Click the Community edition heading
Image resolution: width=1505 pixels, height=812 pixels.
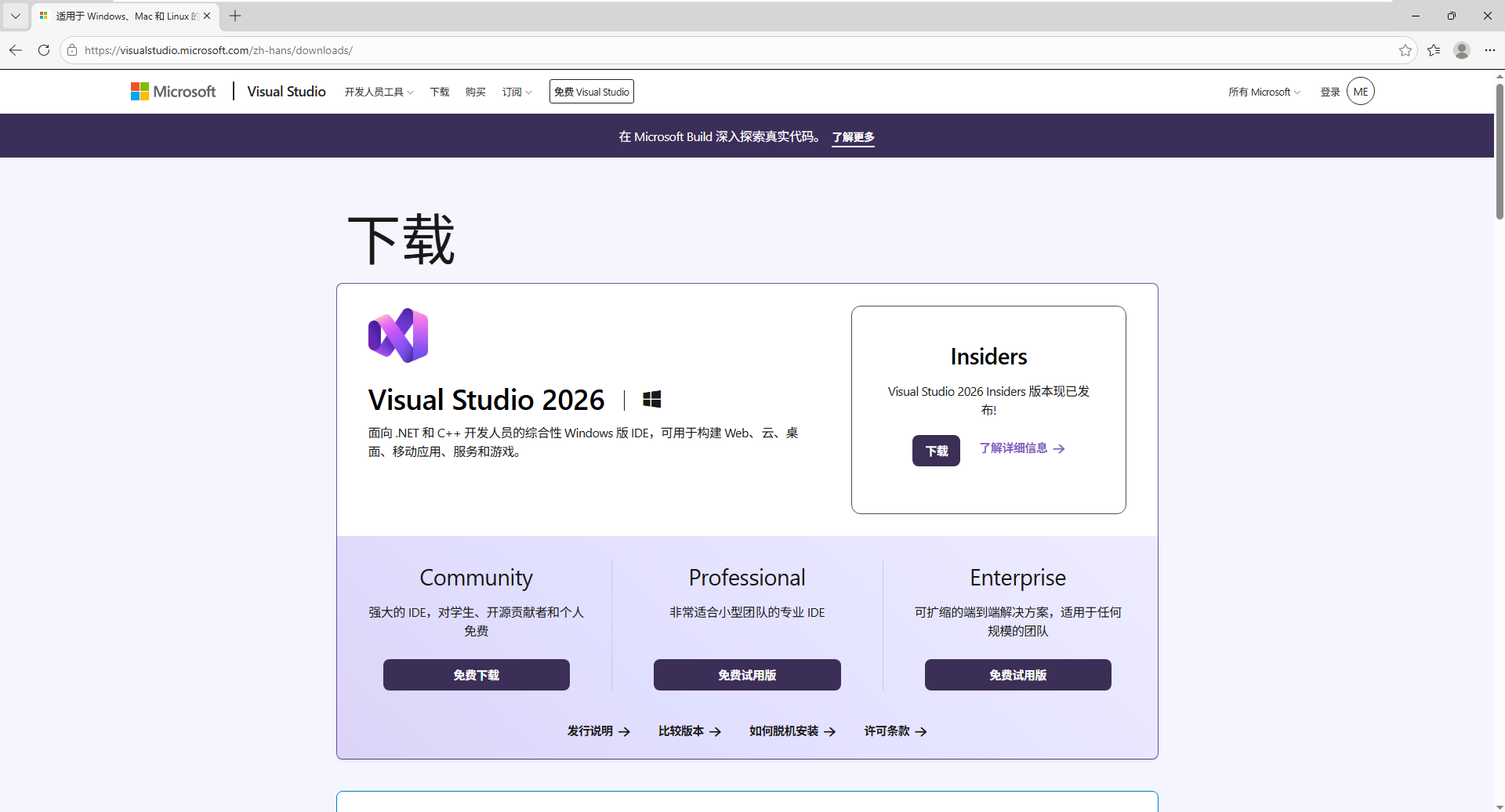point(477,578)
